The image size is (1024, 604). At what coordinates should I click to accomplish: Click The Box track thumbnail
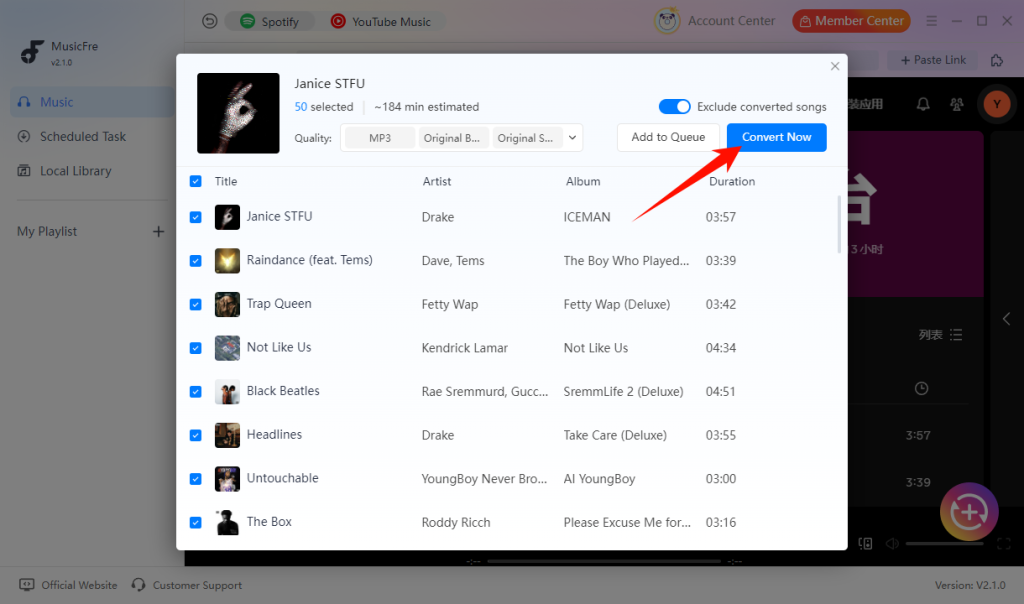[x=227, y=522]
